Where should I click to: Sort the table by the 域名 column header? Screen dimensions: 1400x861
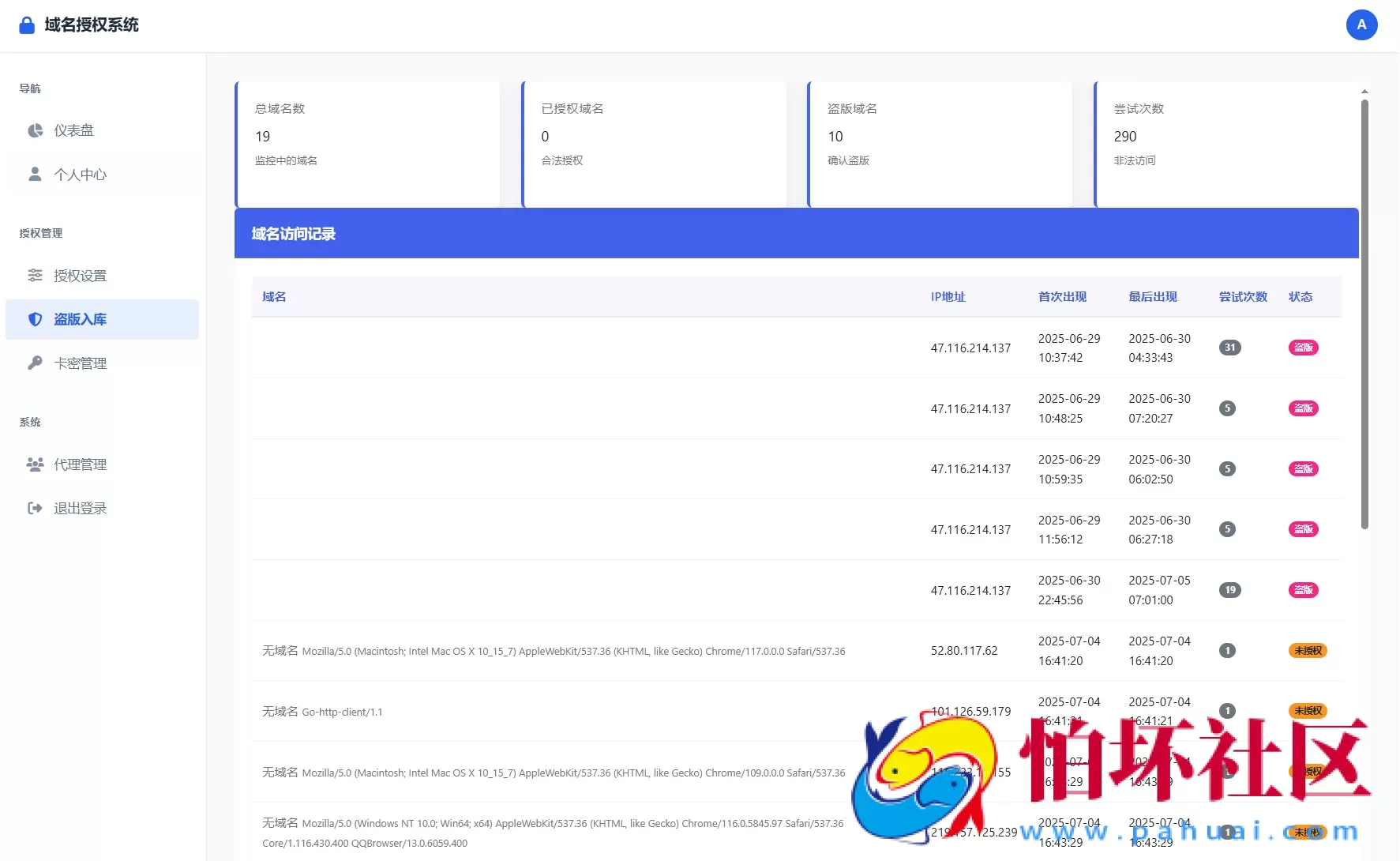pyautogui.click(x=273, y=296)
